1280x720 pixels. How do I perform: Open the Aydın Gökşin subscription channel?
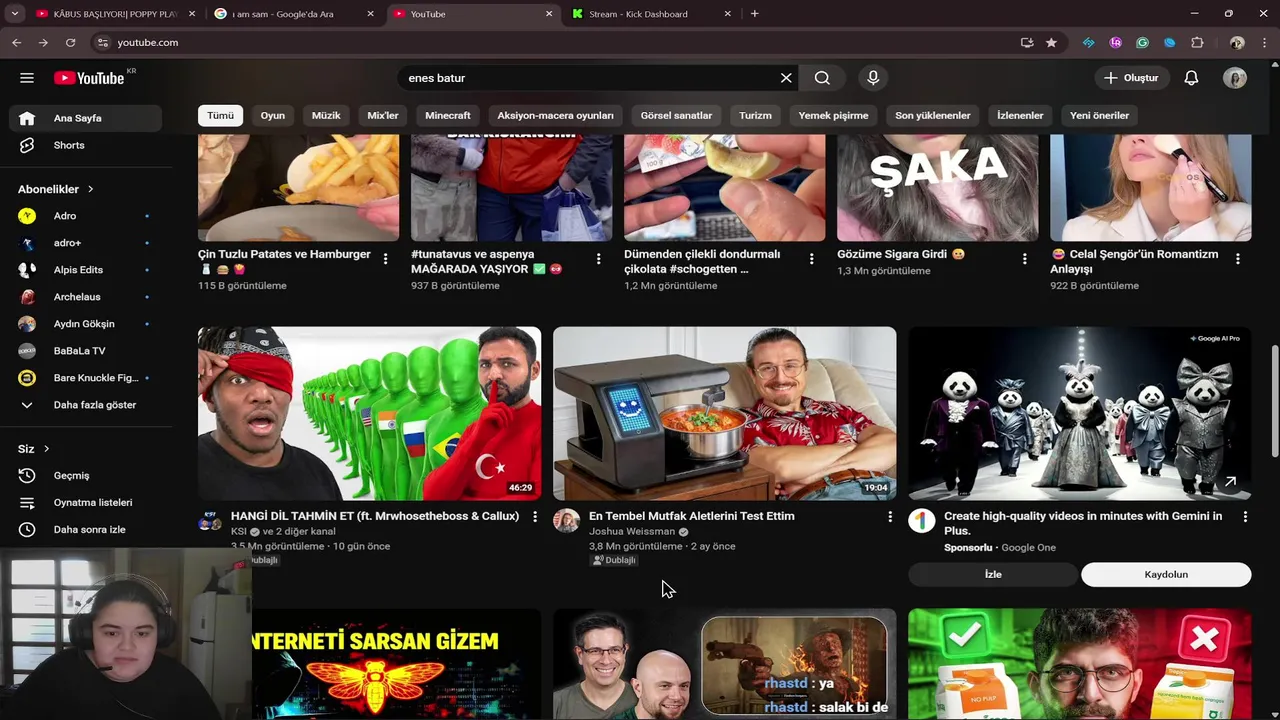pyautogui.click(x=86, y=324)
